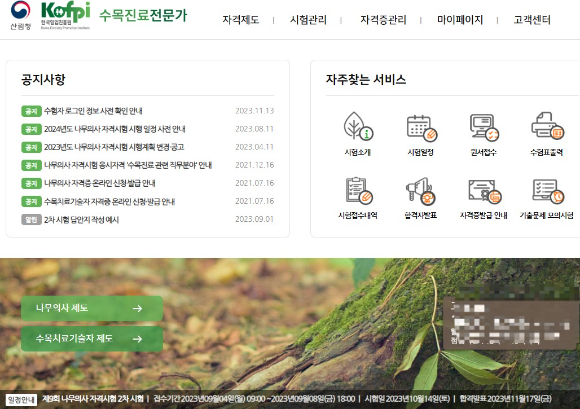Select the 자격증관리 menu item
Viewport: 580px width, 409px height.
click(x=384, y=20)
